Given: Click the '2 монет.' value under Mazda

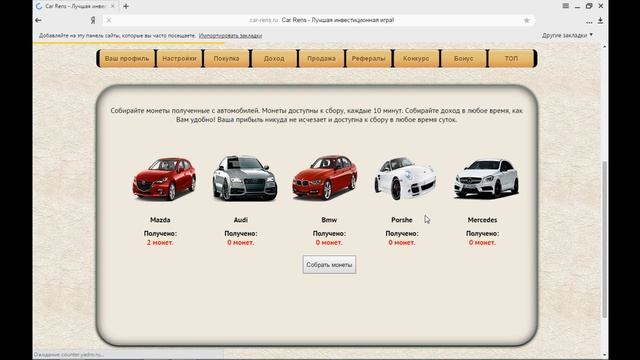Looking at the screenshot, I should coord(160,242).
